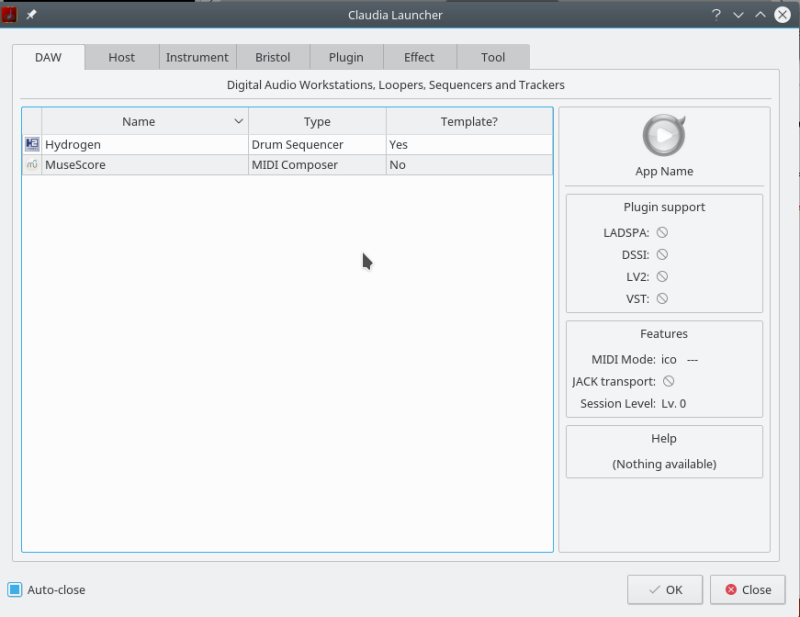Click the Name column sort arrow
Screen dimensions: 800x617
(238, 121)
